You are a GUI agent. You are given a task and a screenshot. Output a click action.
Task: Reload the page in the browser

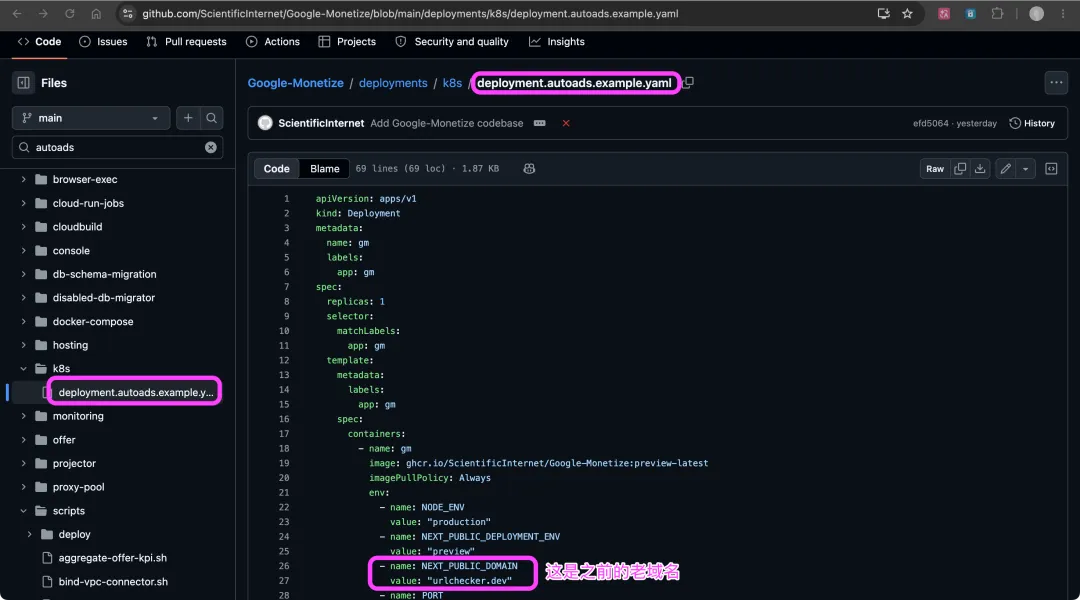[70, 14]
